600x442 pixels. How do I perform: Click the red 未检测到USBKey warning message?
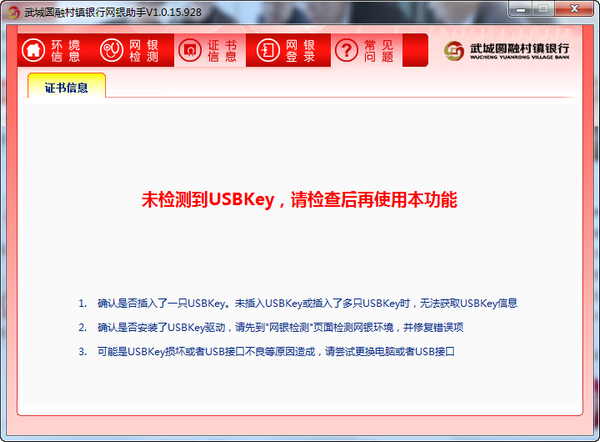(300, 199)
